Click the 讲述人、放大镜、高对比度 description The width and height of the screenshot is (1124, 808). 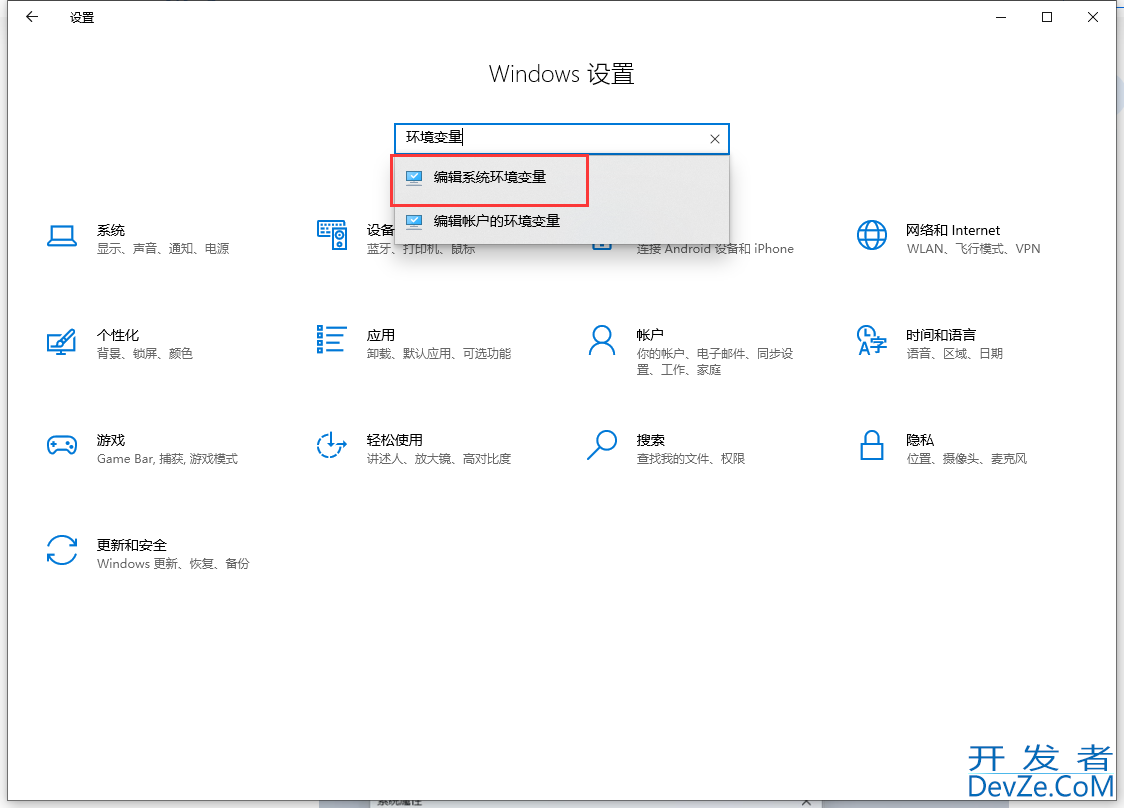pyautogui.click(x=439, y=459)
